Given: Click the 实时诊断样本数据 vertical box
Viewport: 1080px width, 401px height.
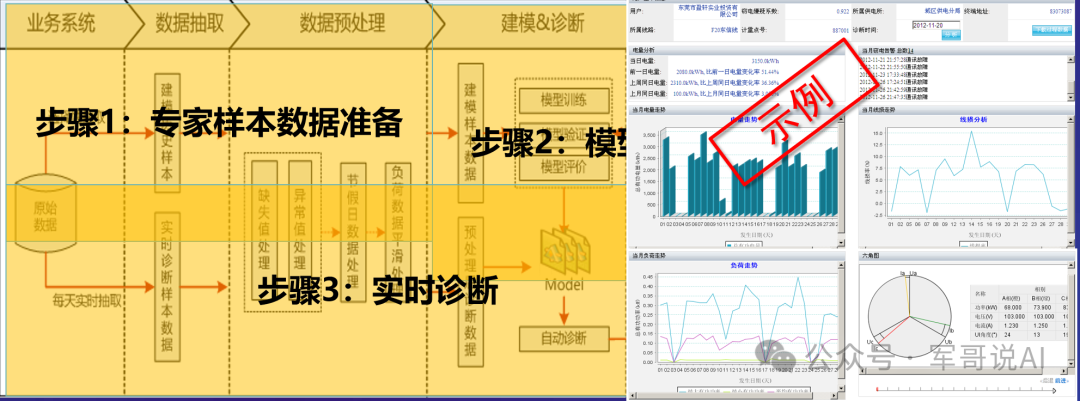Looking at the screenshot, I should point(167,285).
